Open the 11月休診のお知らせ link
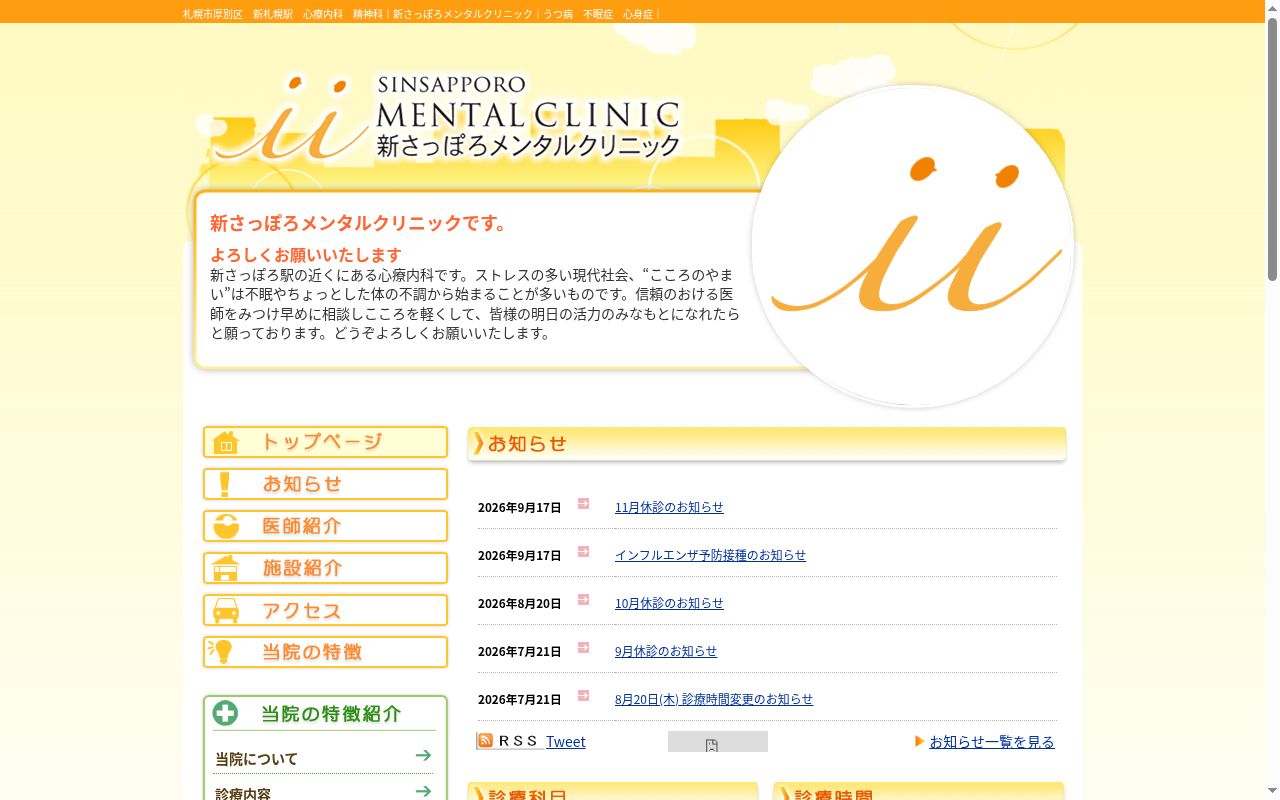1280x800 pixels. (669, 507)
